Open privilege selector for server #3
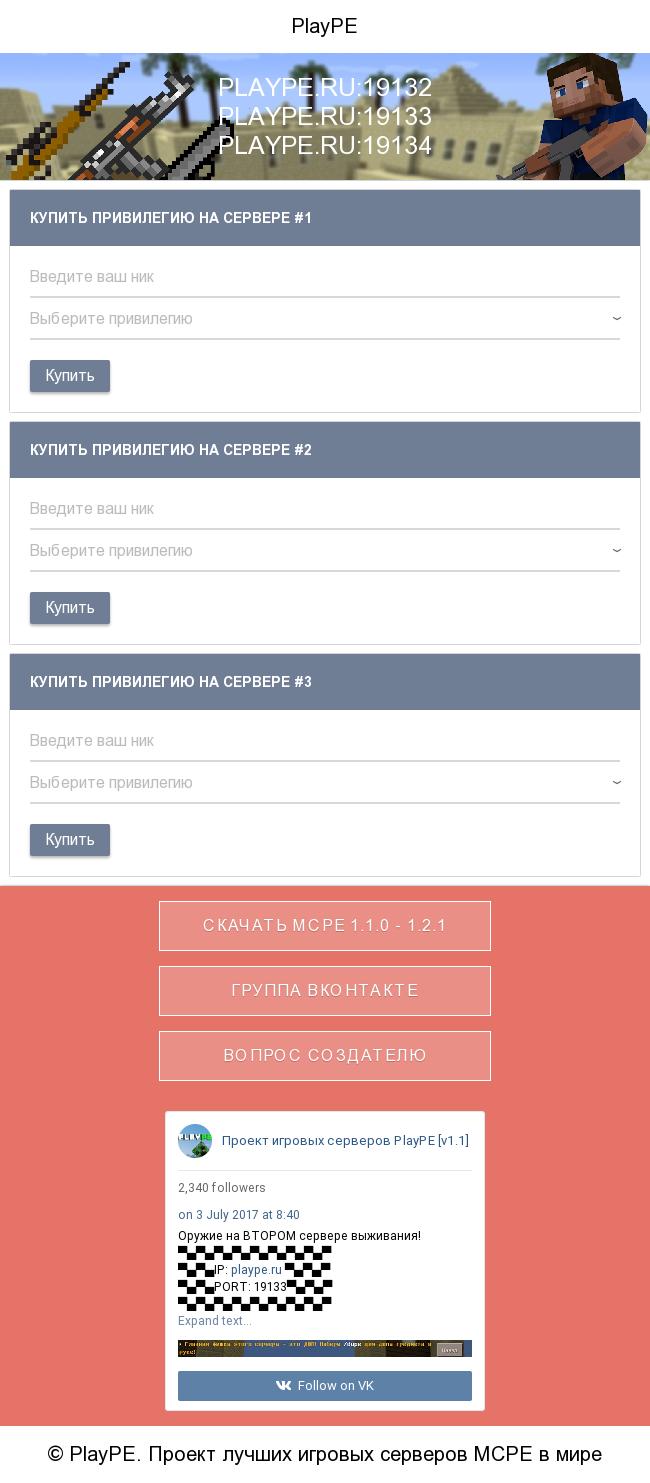This screenshot has height=1483, width=650. tap(324, 783)
